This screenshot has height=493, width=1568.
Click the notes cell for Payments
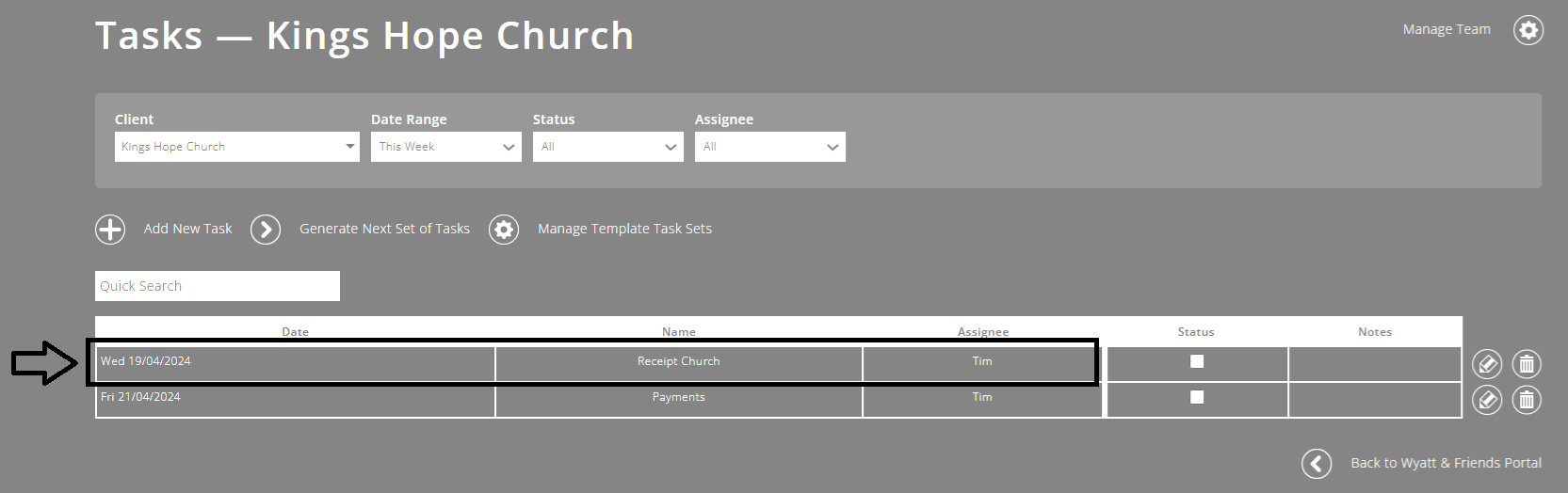coord(1375,400)
